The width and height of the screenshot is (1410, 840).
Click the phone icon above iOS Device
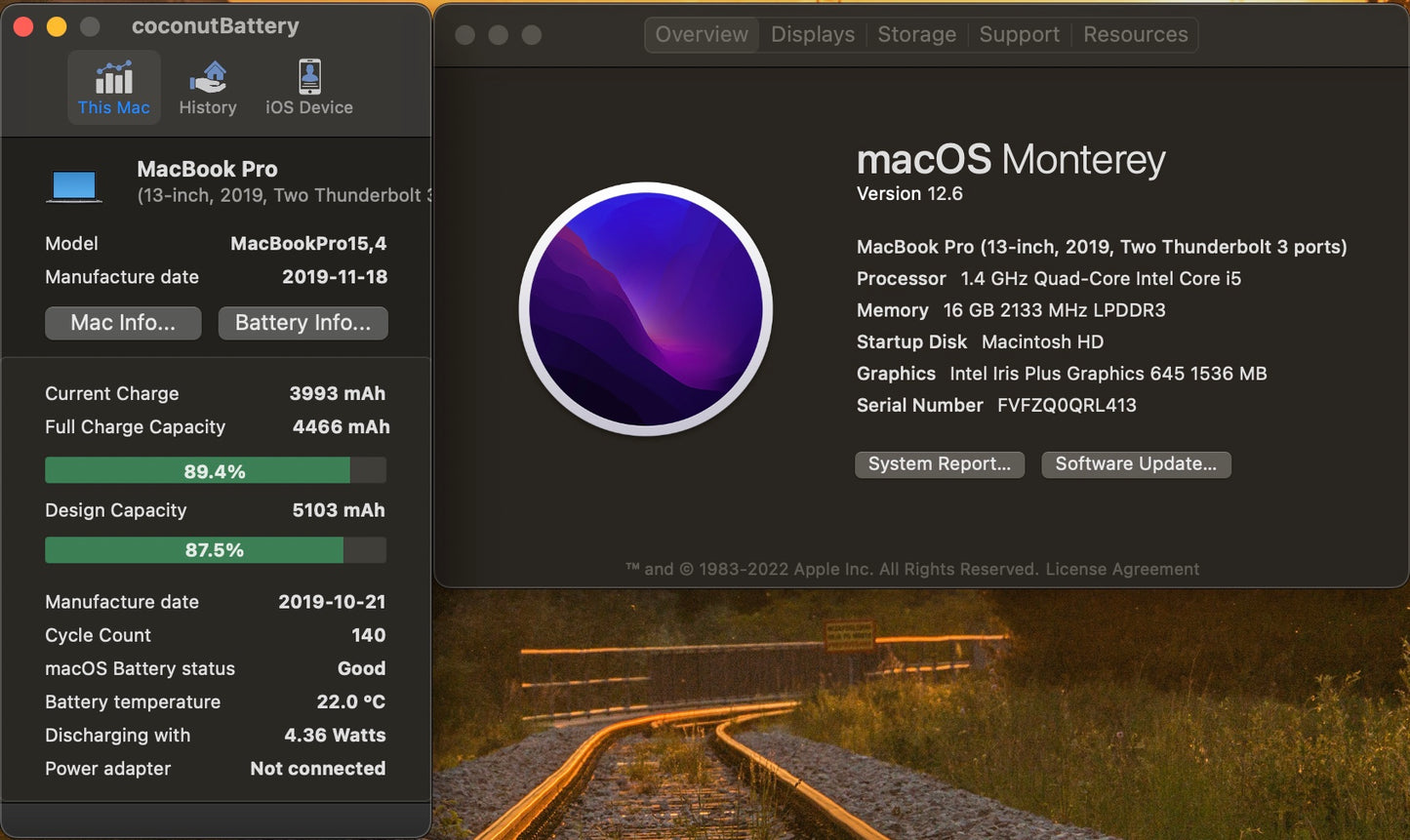(307, 75)
